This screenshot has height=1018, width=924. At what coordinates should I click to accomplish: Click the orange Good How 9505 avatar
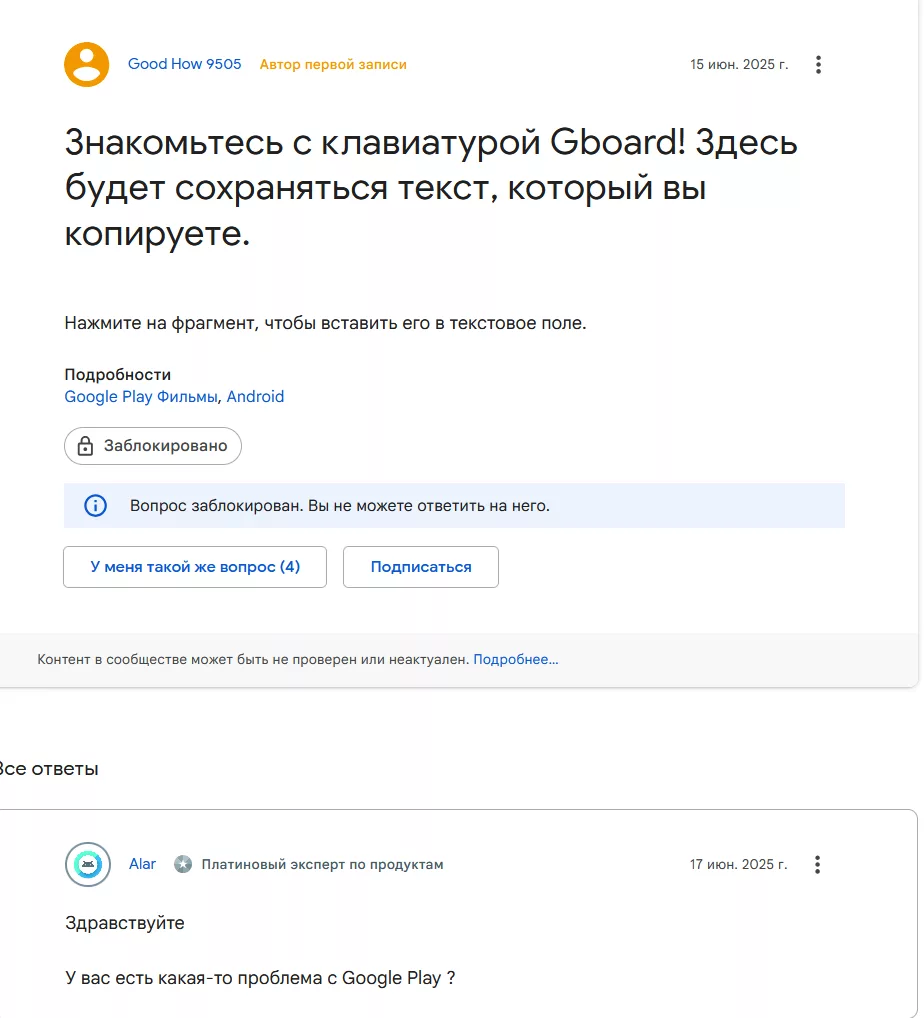(x=87, y=65)
